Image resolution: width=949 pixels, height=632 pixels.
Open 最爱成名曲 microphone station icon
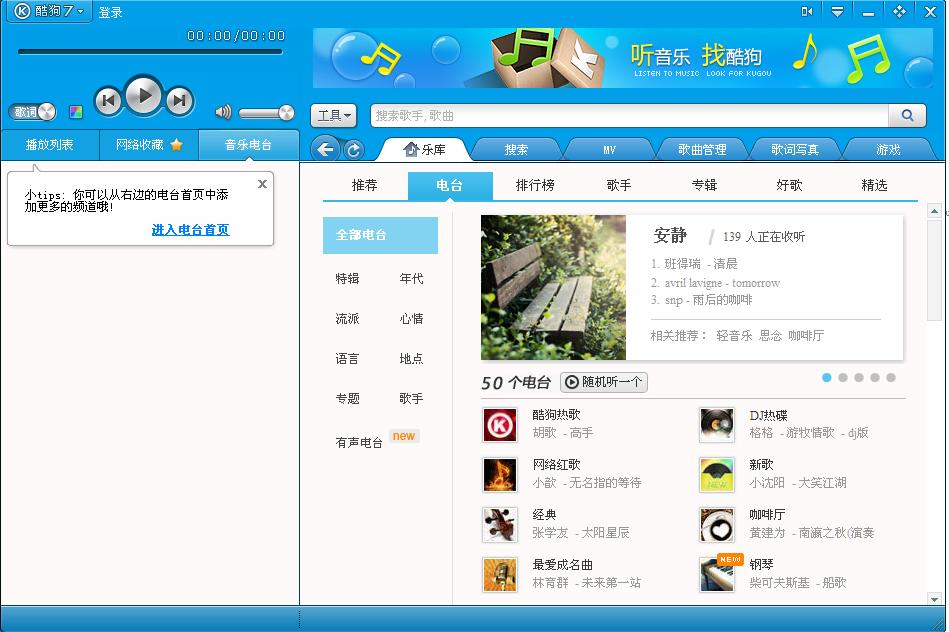click(500, 574)
